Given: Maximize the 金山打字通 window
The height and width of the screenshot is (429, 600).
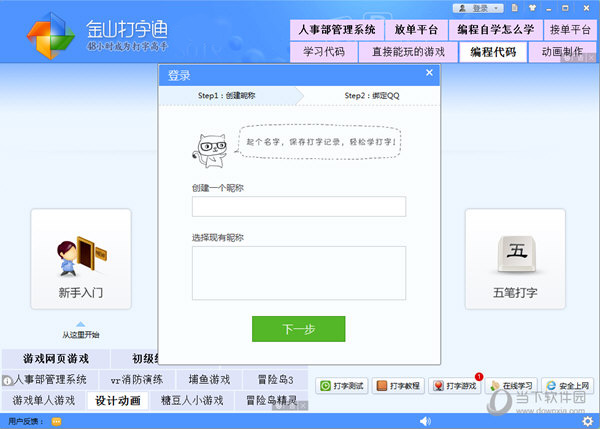Looking at the screenshot, I should 565,8.
